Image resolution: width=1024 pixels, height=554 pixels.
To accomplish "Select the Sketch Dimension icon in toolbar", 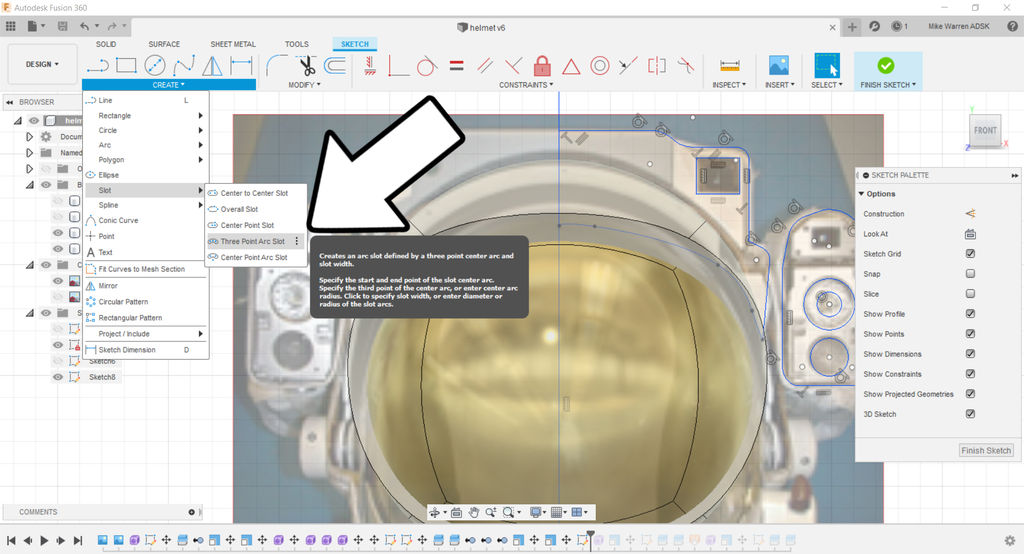I will [241, 65].
